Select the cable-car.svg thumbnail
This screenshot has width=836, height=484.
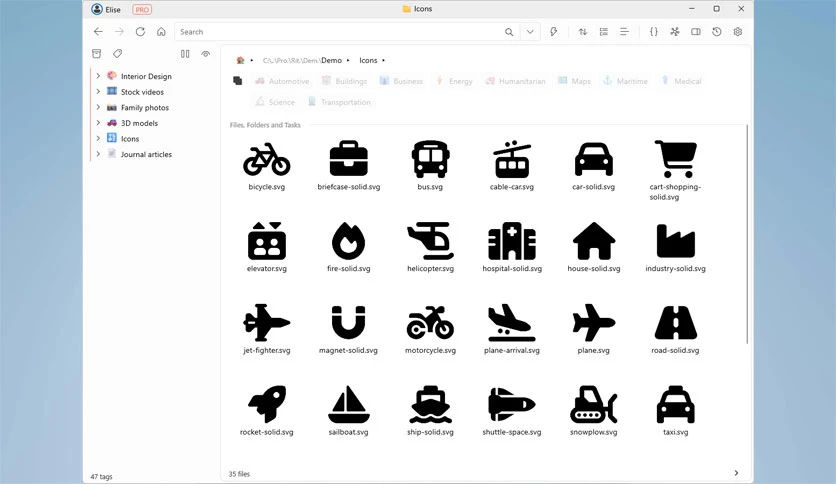coord(512,159)
